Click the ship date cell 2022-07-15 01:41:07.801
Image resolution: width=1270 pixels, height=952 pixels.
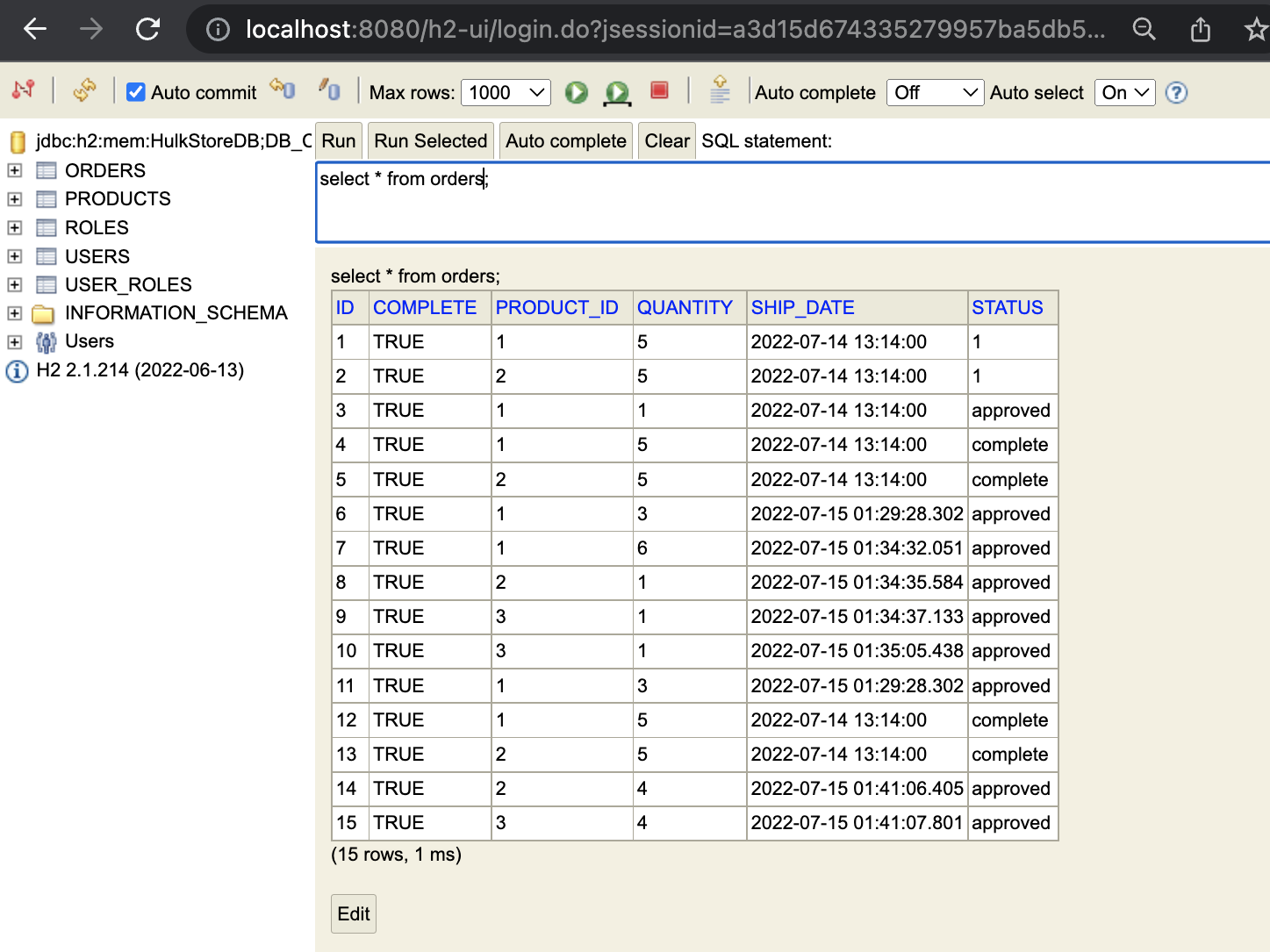(857, 823)
